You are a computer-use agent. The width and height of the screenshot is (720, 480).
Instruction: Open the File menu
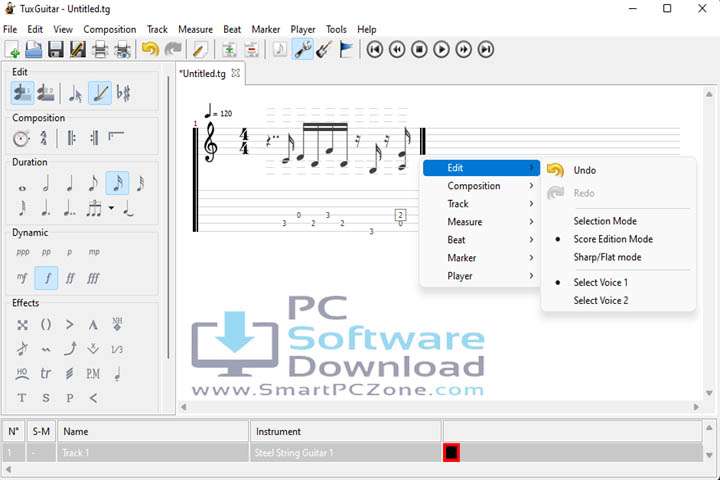(10, 29)
